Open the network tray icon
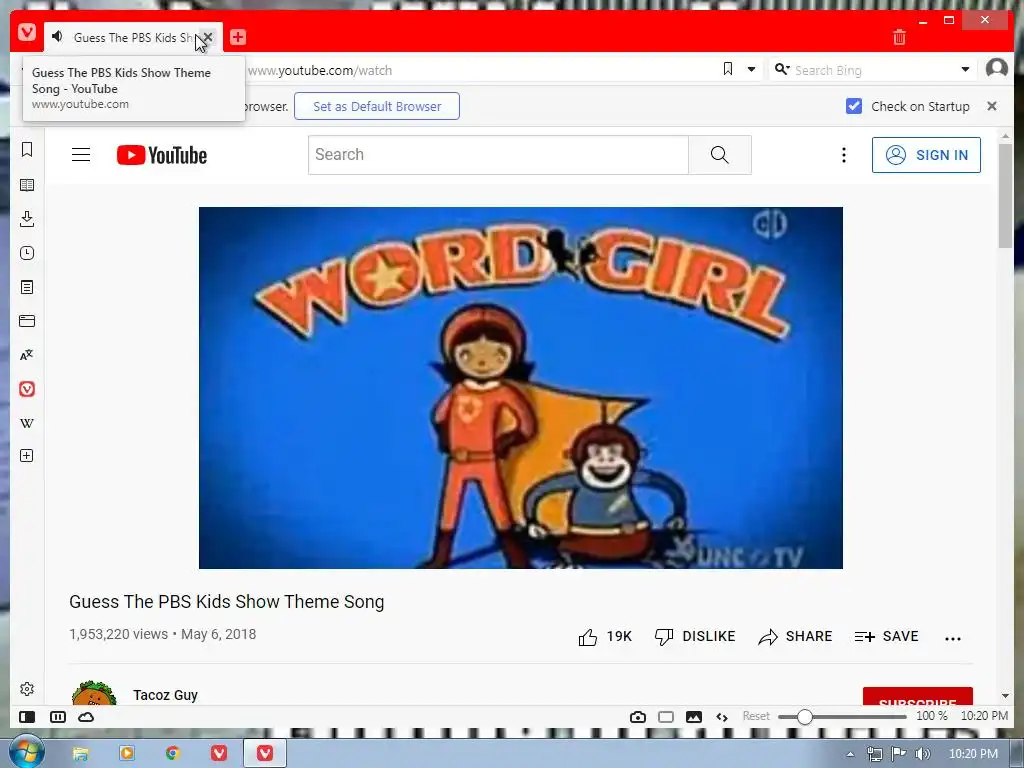 (x=874, y=754)
